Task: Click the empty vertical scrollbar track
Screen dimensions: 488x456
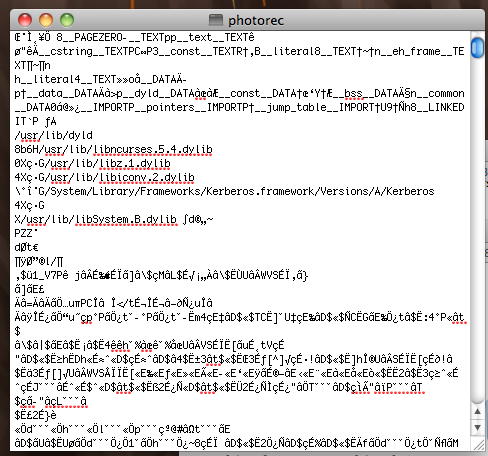Action: click(x=477, y=230)
